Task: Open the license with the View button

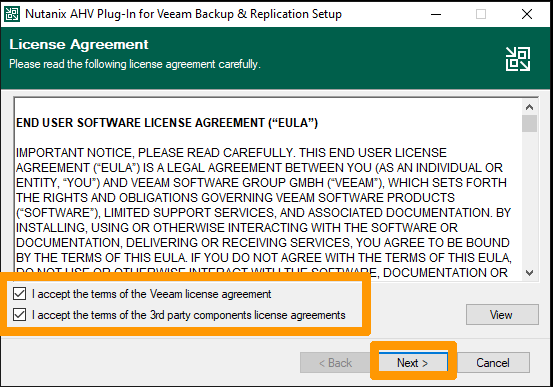Action: point(502,314)
